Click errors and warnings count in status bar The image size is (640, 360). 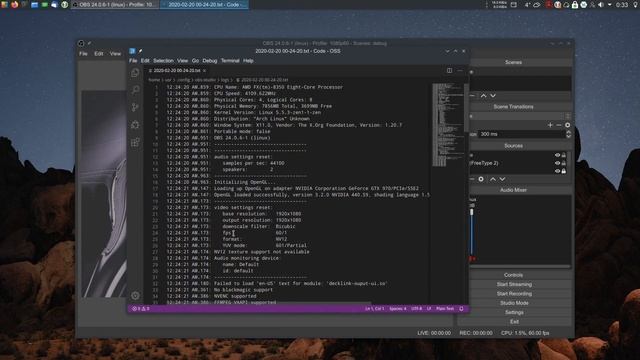[x=141, y=309]
